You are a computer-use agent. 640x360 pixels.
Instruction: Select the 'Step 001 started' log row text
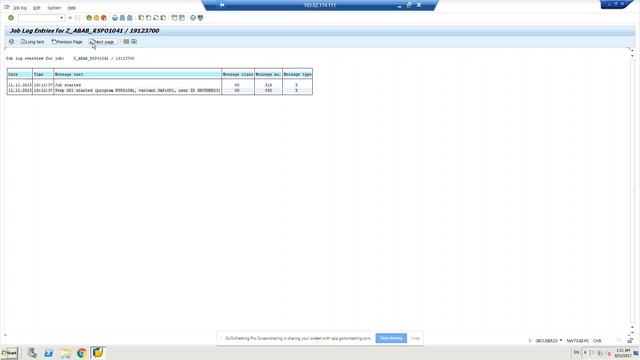tap(138, 90)
